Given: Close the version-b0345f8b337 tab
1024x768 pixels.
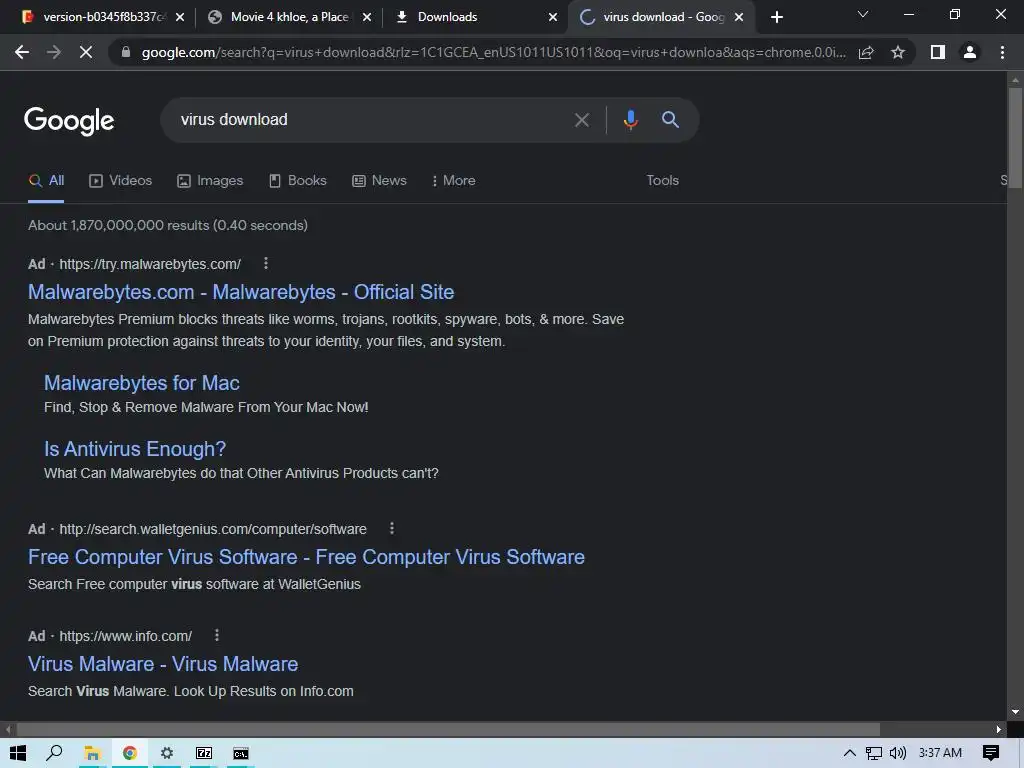Looking at the screenshot, I should (x=180, y=18).
